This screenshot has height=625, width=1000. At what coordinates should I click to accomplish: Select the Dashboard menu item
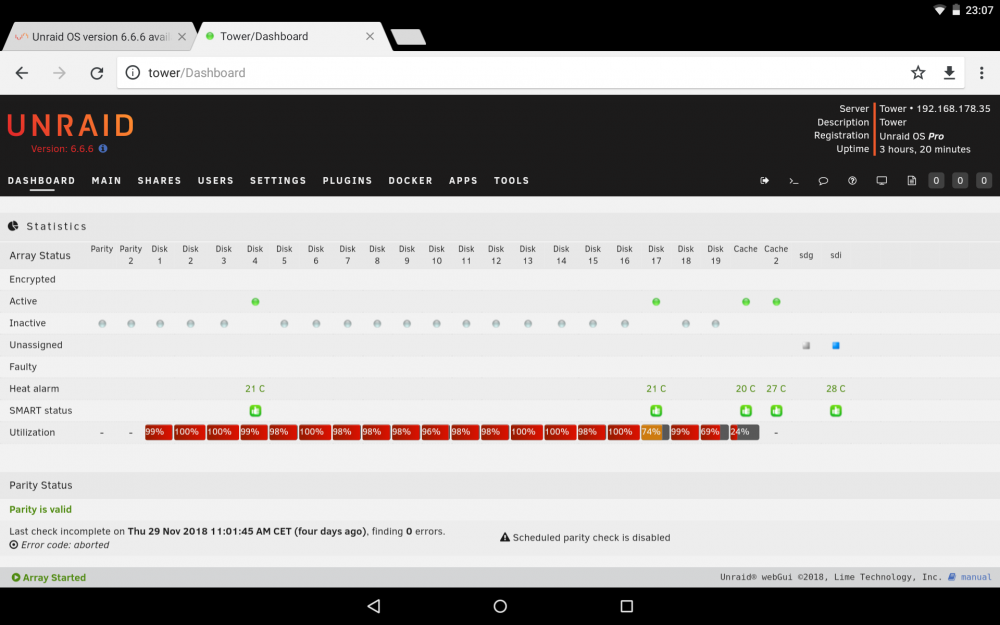coord(41,180)
